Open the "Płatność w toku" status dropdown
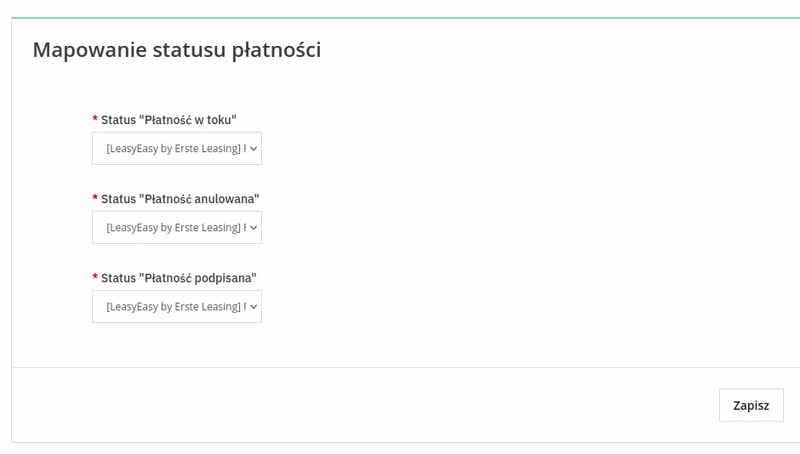The height and width of the screenshot is (454, 800). 176,148
